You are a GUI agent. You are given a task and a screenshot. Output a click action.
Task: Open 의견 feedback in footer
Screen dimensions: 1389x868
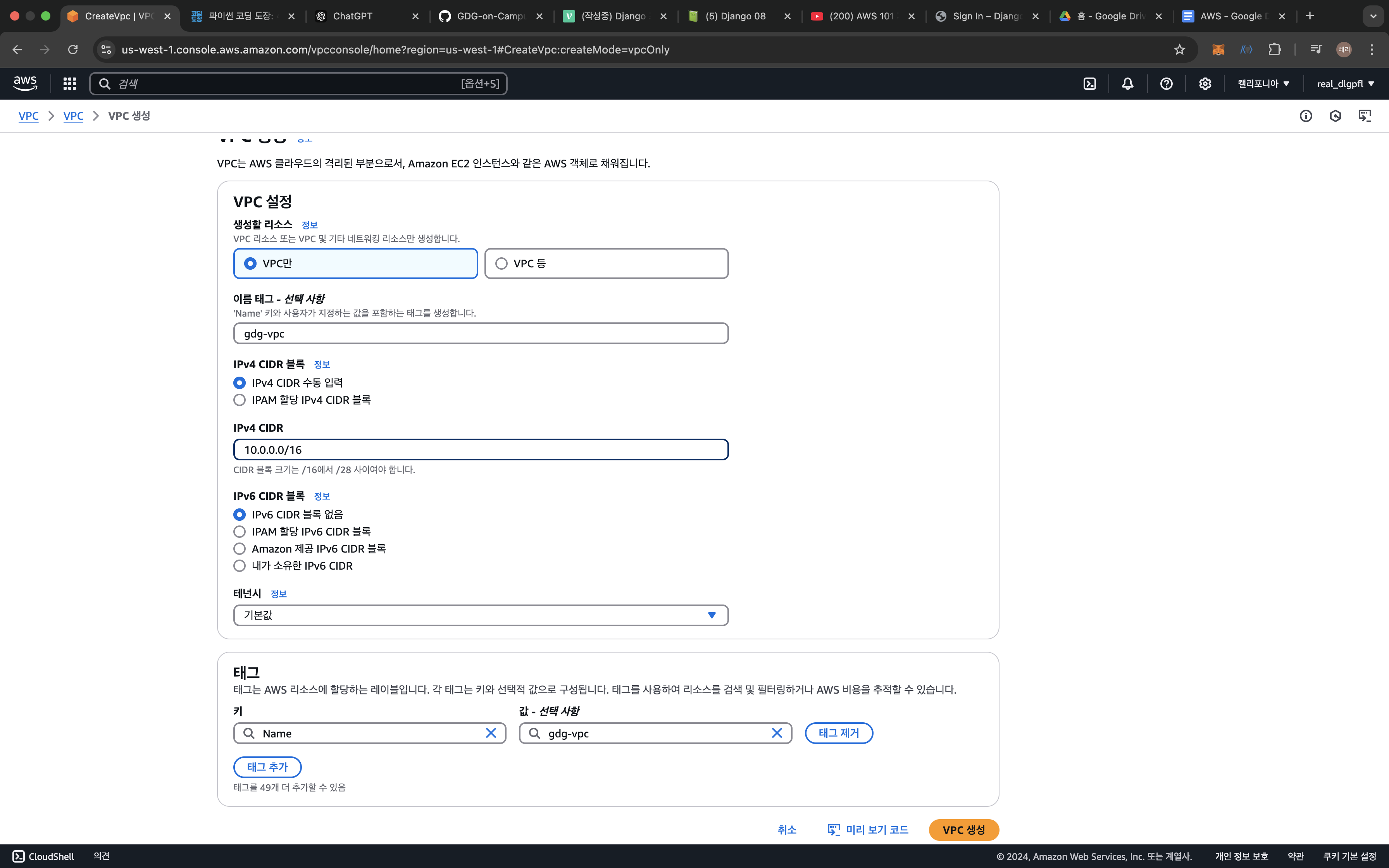102,856
